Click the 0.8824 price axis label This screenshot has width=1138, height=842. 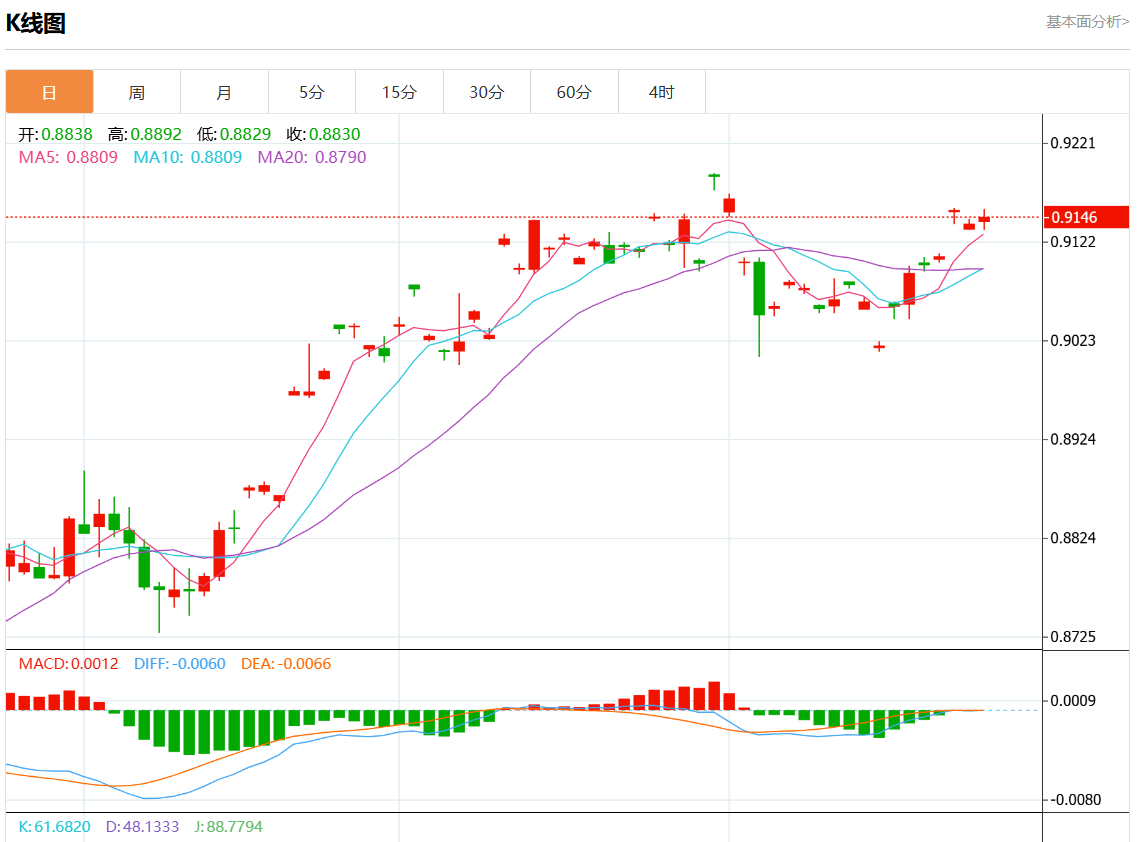click(1073, 538)
